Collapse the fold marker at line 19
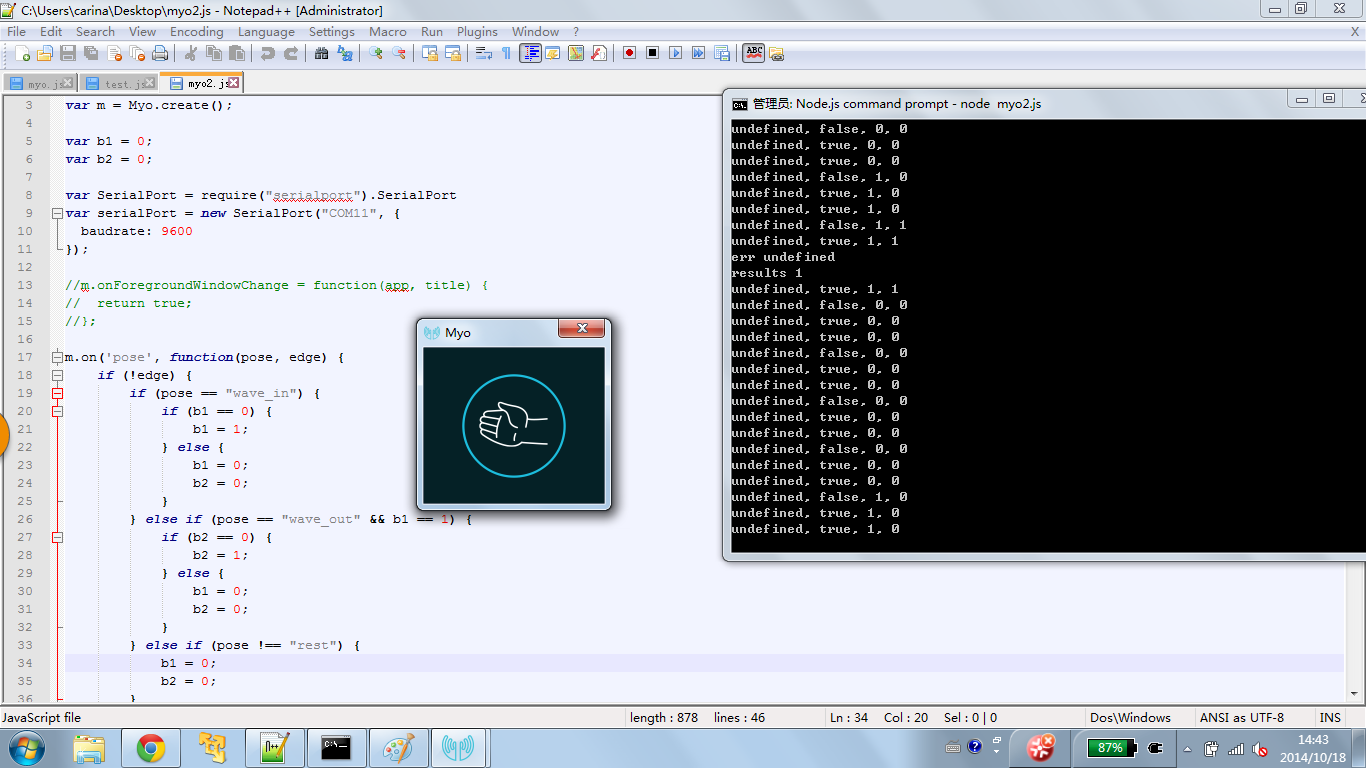Viewport: 1366px width, 768px height. click(x=57, y=393)
